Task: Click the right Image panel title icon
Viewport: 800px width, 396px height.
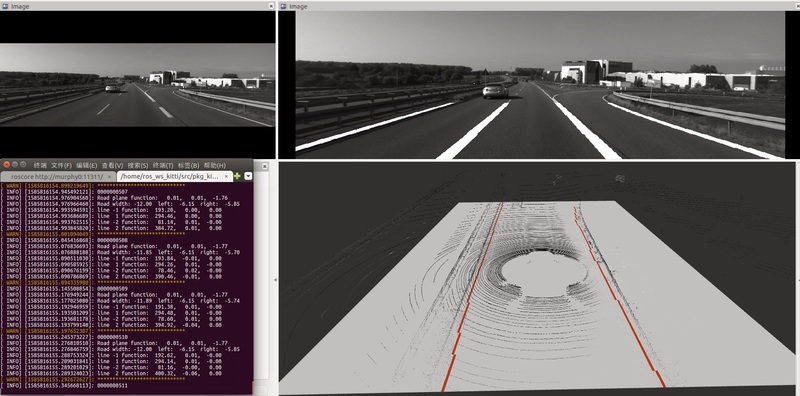Action: [283, 6]
